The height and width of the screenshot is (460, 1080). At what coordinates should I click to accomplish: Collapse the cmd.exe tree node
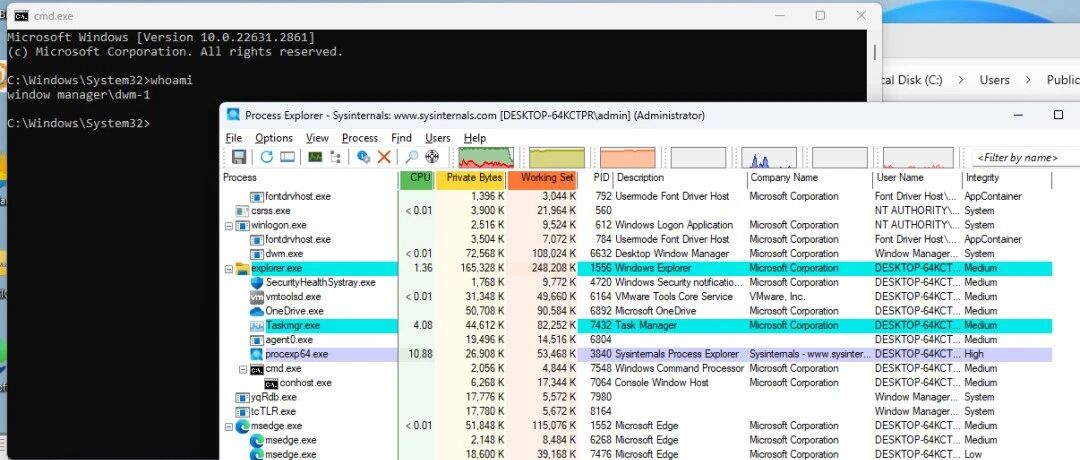coord(243,368)
